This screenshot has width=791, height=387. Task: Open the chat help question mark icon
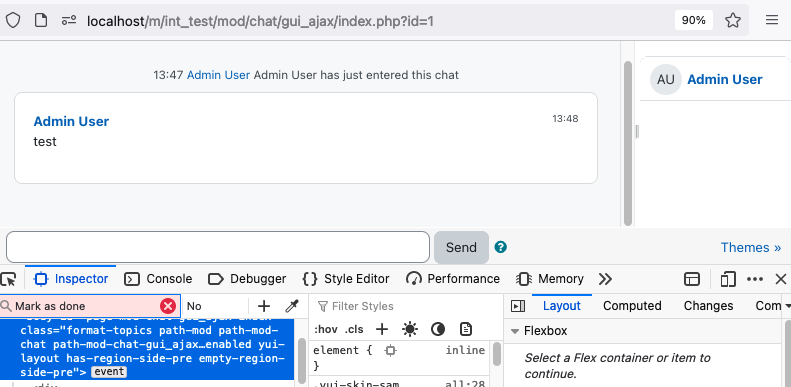[x=500, y=247]
